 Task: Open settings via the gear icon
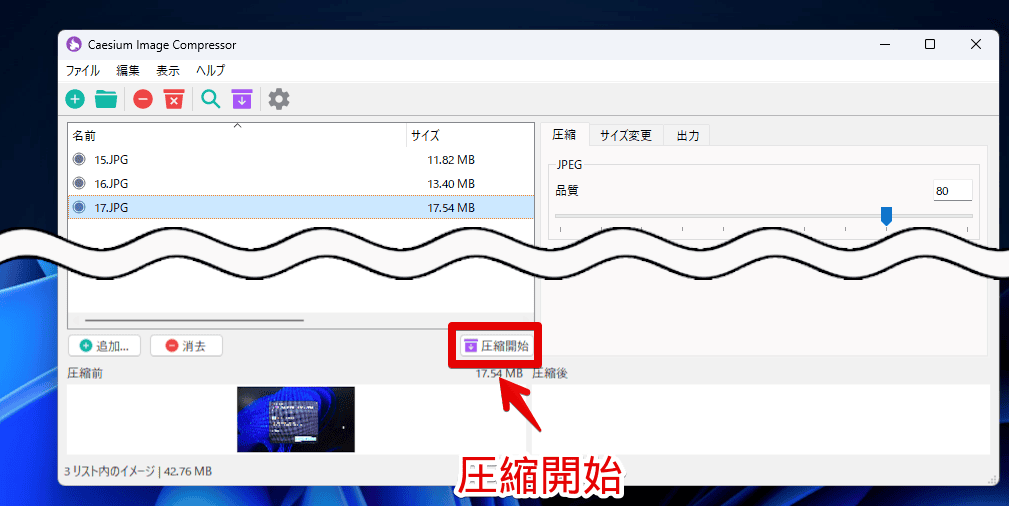point(279,99)
